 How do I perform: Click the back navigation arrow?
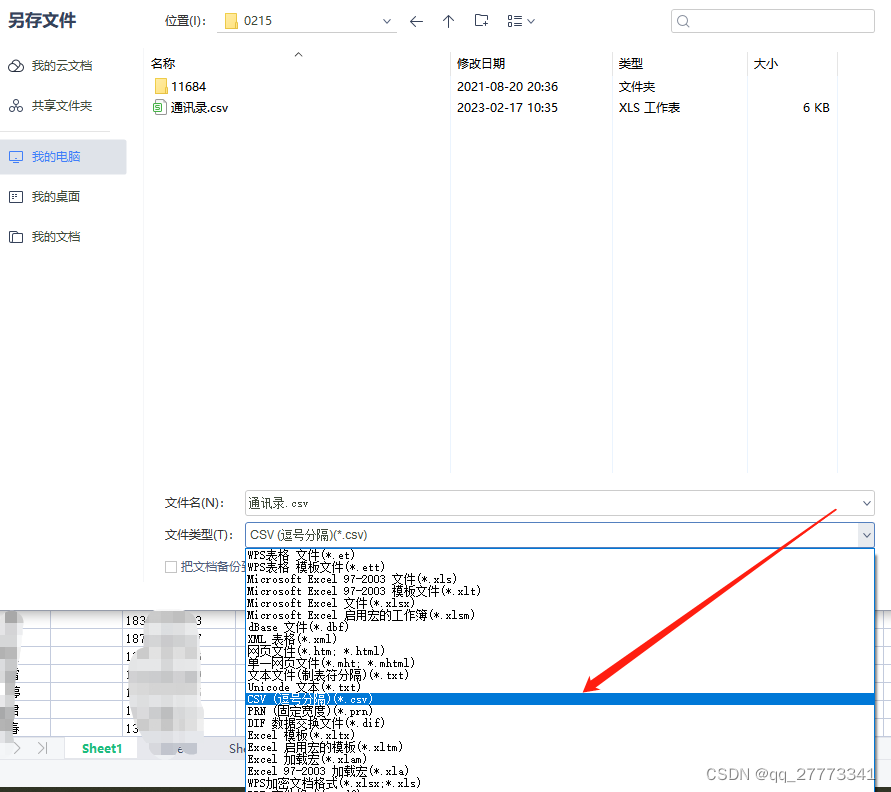pyautogui.click(x=417, y=20)
